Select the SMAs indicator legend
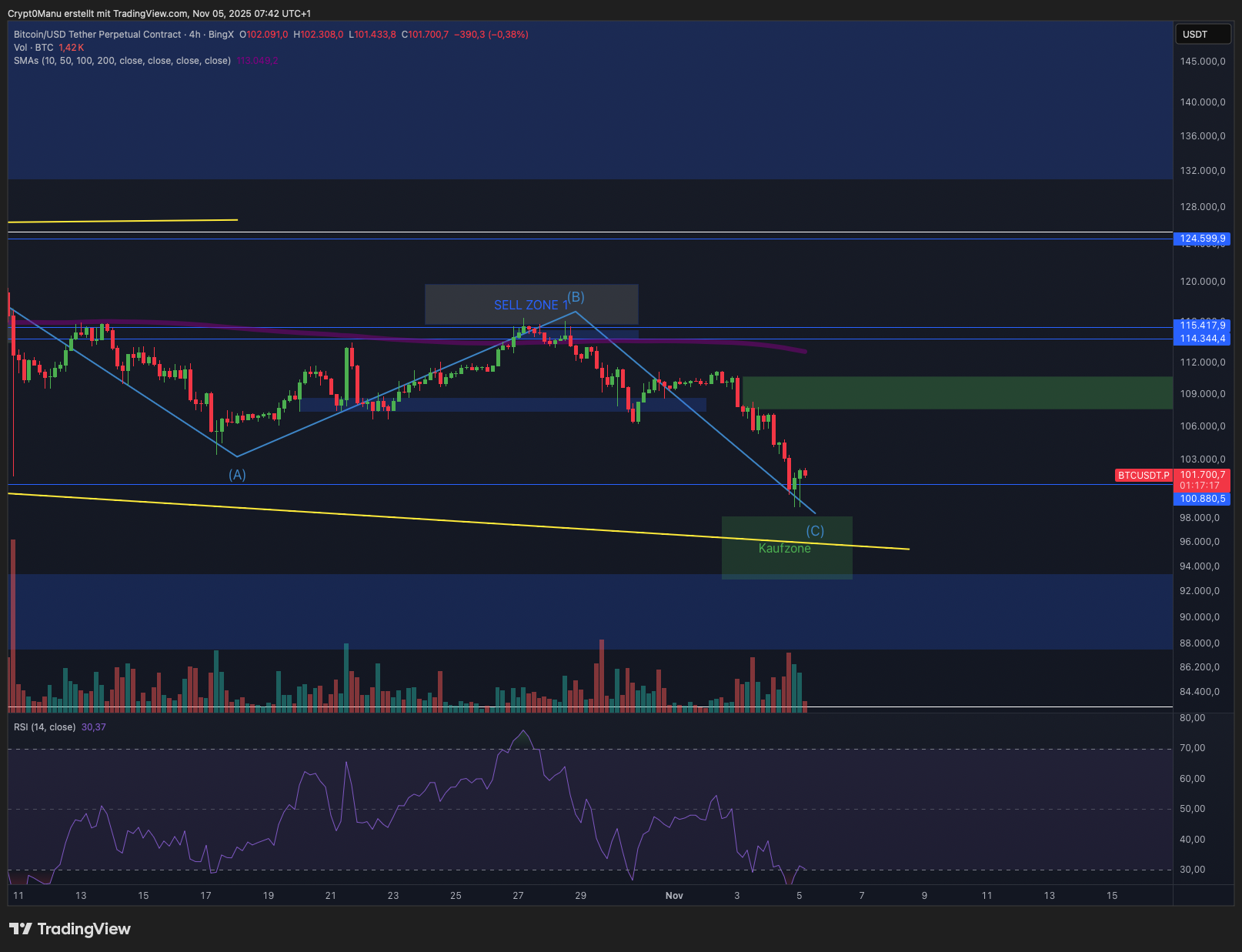This screenshot has width=1242, height=952. [x=122, y=61]
